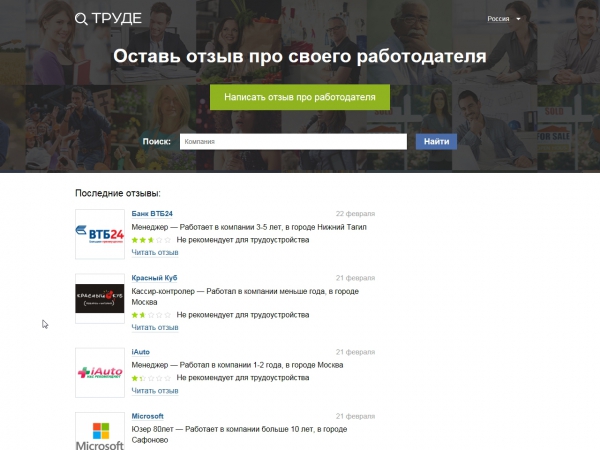Open the Microsoft logo thumbnail

[x=100, y=431]
